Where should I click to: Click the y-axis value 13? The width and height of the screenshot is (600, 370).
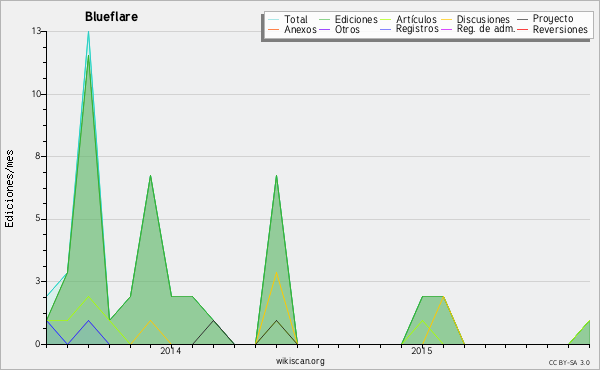(x=37, y=31)
